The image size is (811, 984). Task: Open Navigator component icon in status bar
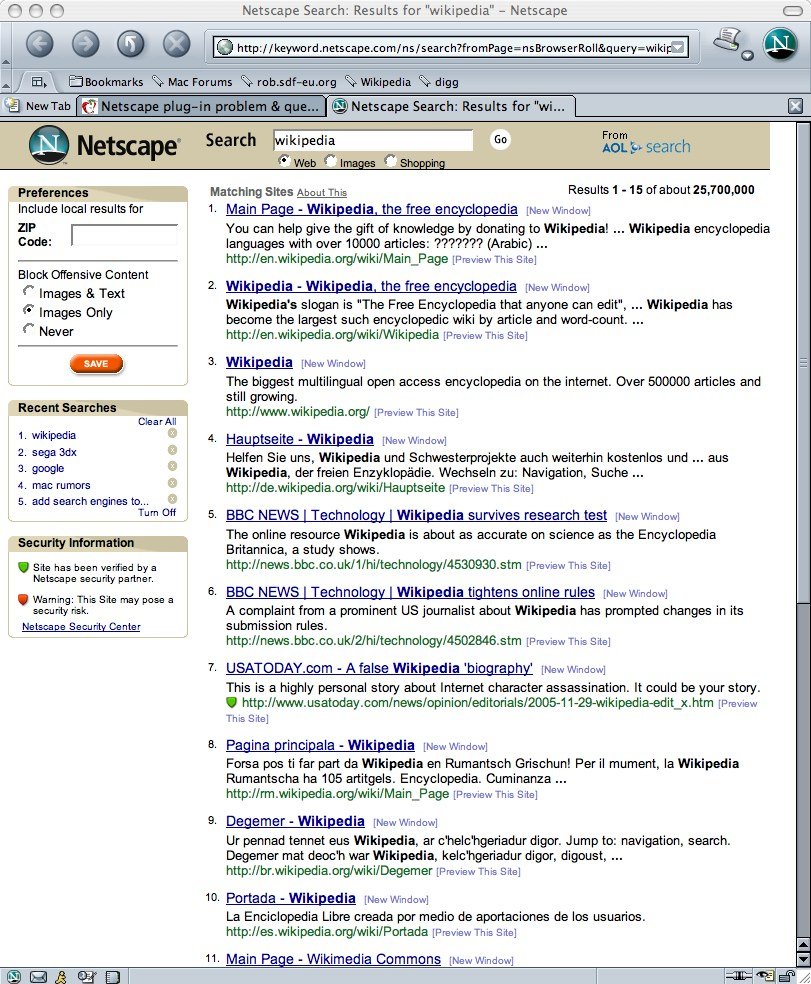(x=13, y=976)
